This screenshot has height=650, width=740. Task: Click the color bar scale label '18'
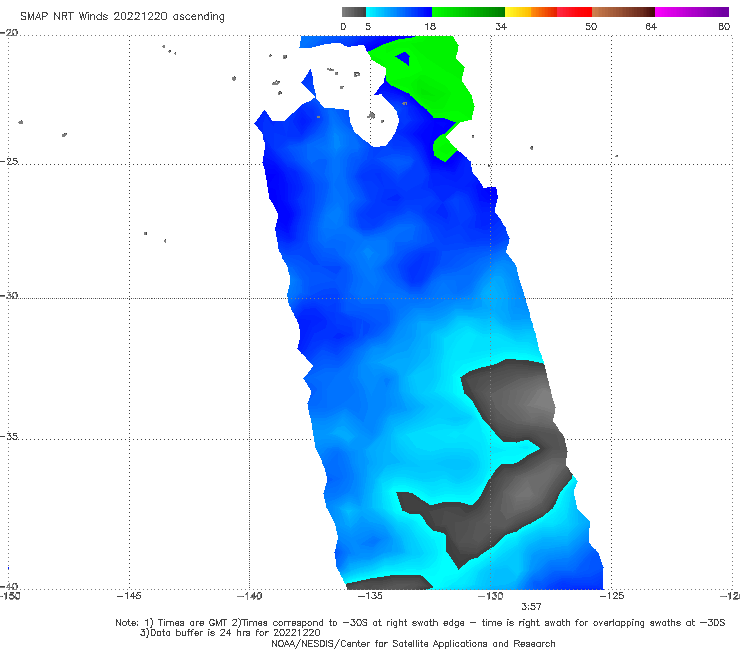[x=430, y=26]
